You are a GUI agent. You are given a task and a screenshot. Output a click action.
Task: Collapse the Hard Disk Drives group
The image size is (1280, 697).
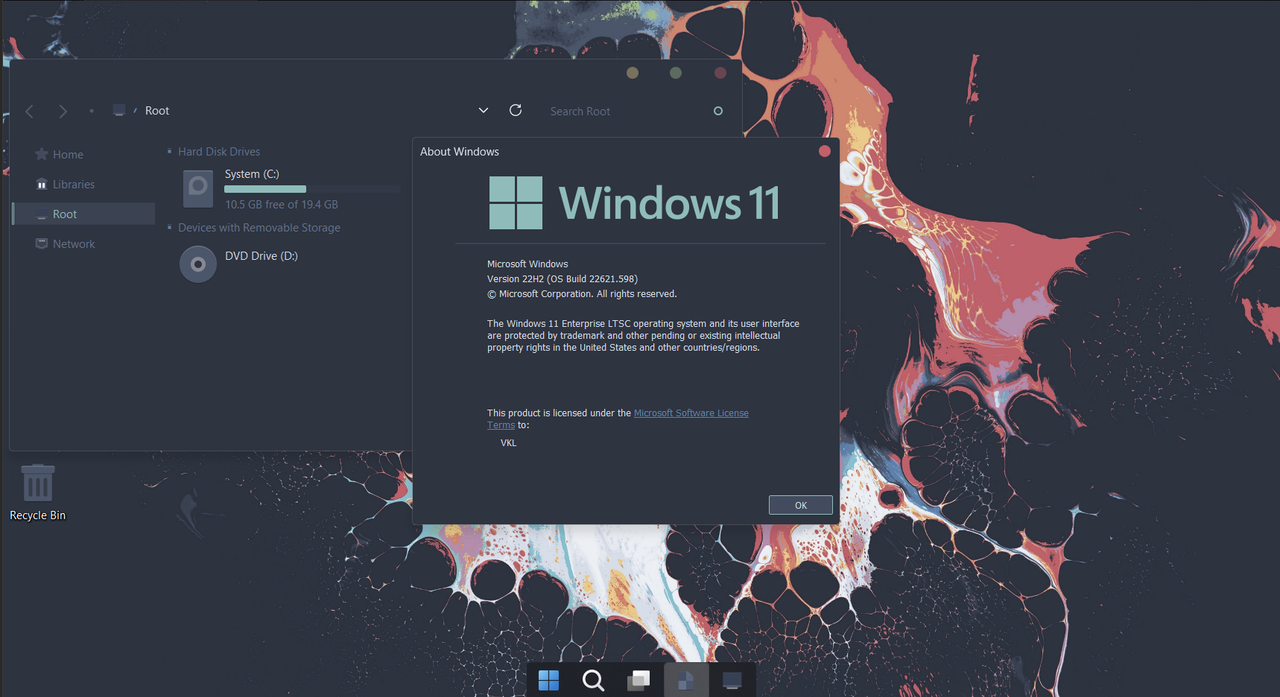(x=170, y=152)
